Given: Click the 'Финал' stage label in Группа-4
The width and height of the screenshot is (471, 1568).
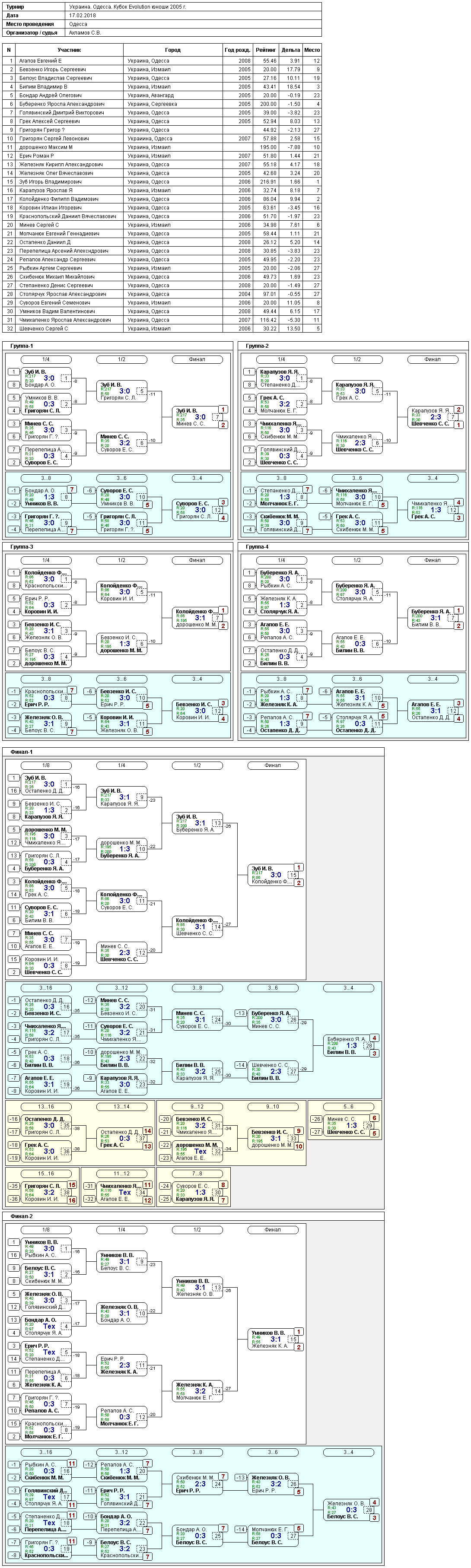Looking at the screenshot, I should 433,560.
